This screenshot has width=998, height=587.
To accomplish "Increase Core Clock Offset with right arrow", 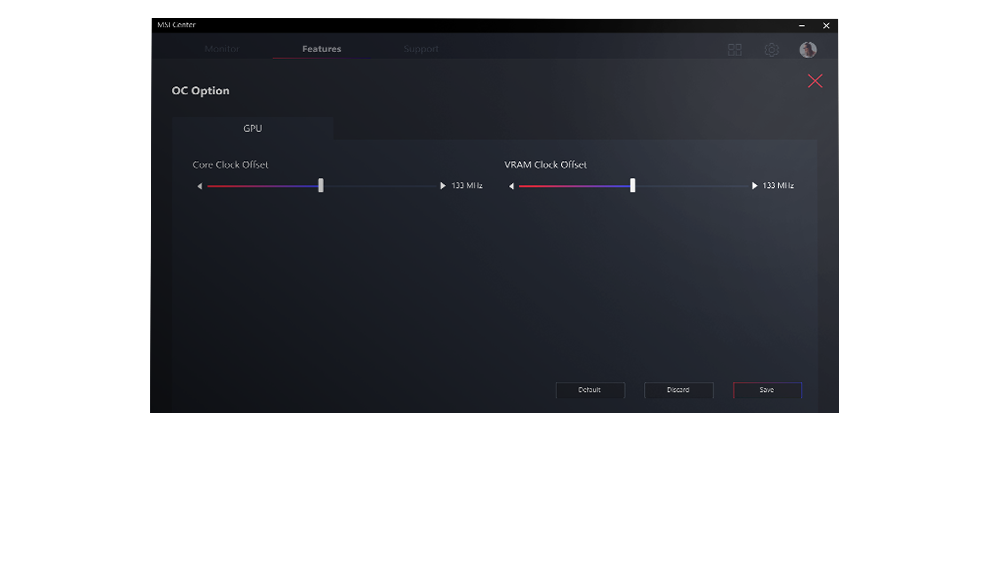I will click(x=443, y=186).
